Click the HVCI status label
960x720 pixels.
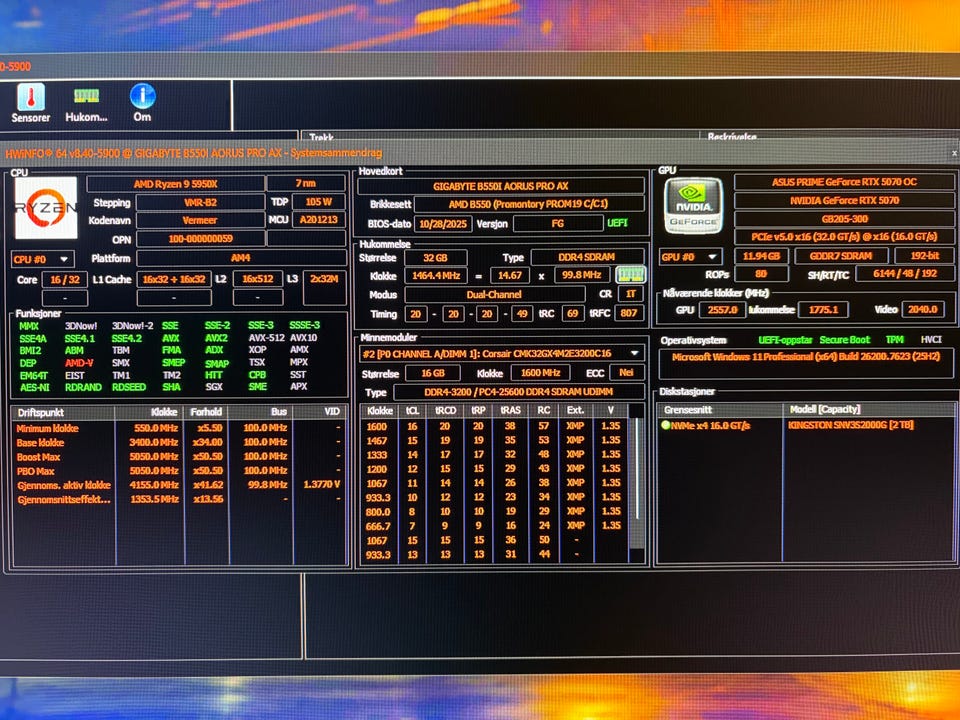pos(931,339)
